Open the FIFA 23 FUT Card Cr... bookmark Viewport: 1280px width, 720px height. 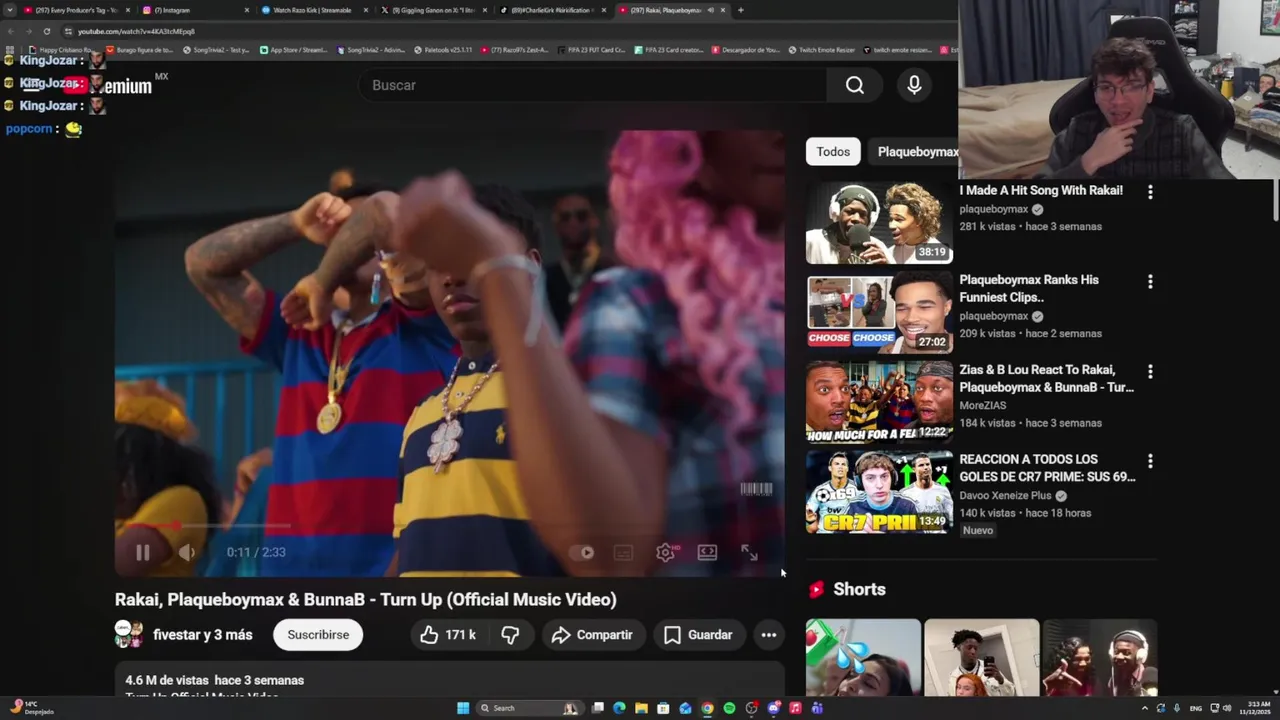click(x=590, y=49)
